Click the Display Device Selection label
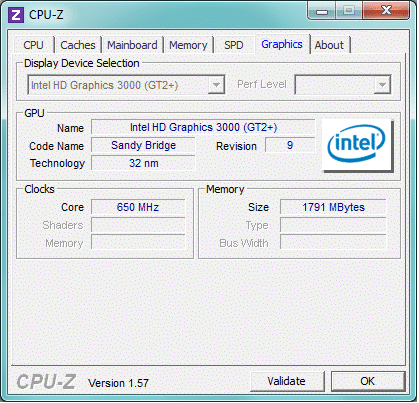The image size is (419, 403). coord(82,63)
